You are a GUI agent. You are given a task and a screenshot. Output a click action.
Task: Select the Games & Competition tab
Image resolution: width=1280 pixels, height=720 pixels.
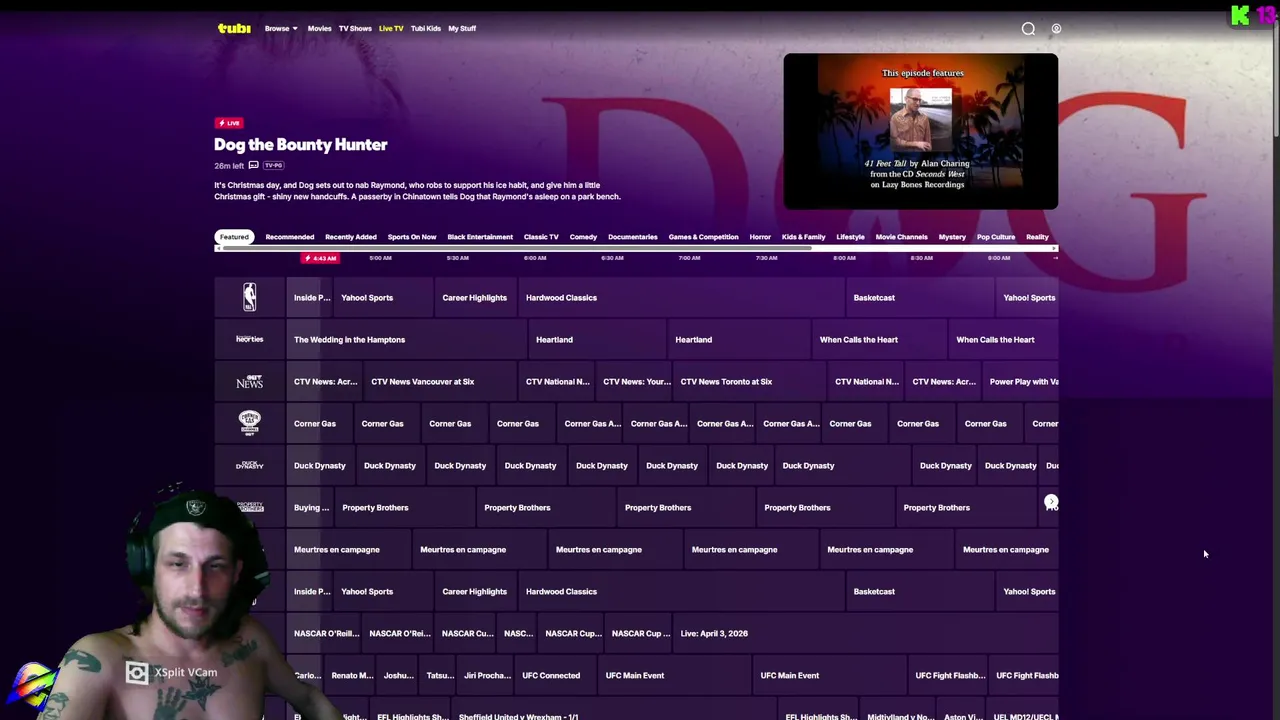click(x=703, y=237)
